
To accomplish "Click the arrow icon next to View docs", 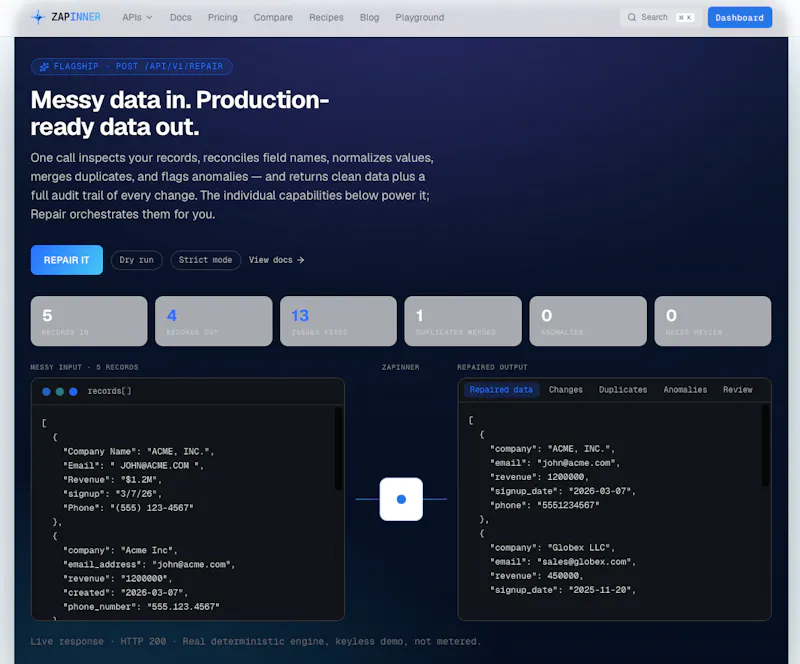I will click(301, 260).
